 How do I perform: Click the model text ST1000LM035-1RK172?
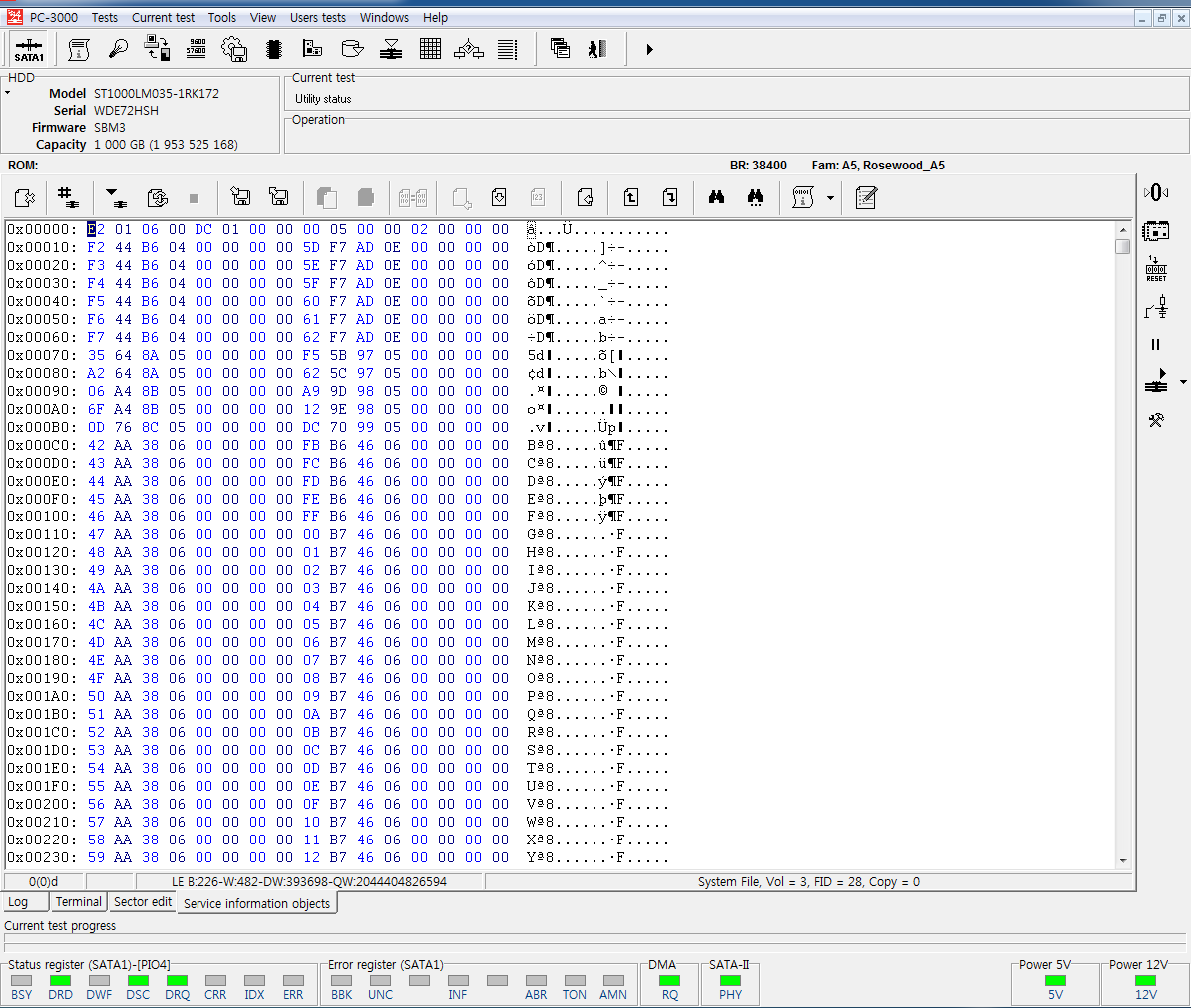coord(157,94)
